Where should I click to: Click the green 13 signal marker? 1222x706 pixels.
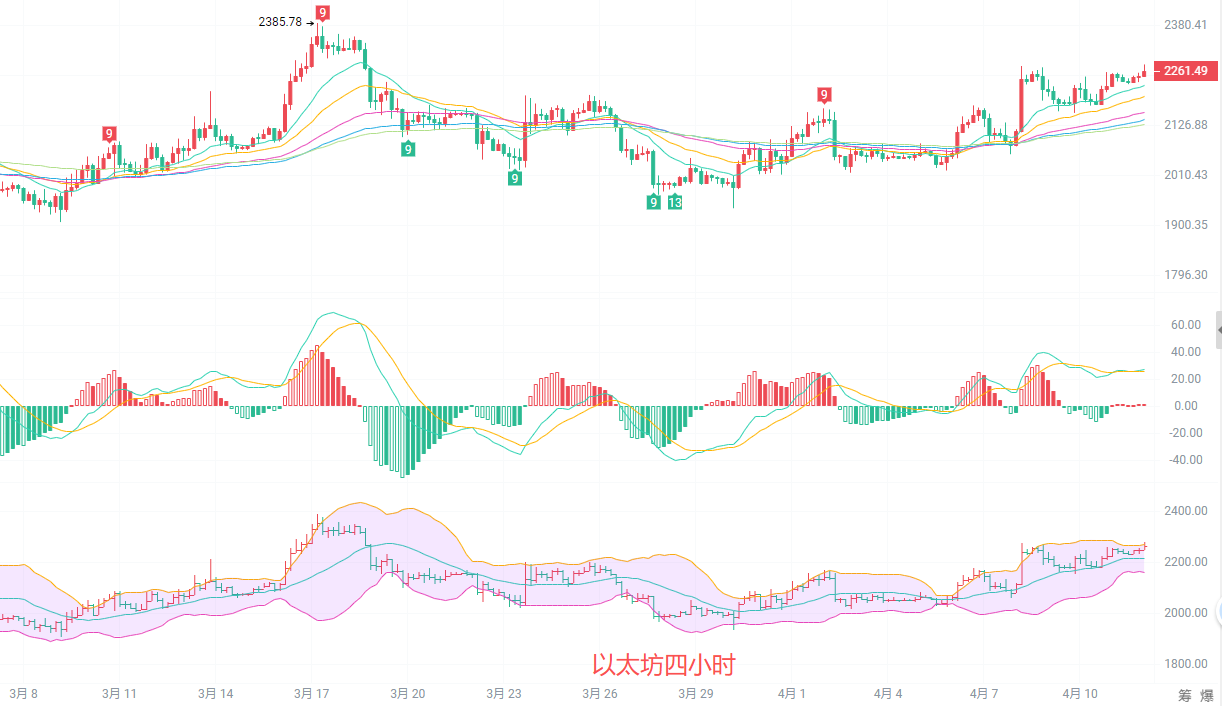(x=675, y=203)
